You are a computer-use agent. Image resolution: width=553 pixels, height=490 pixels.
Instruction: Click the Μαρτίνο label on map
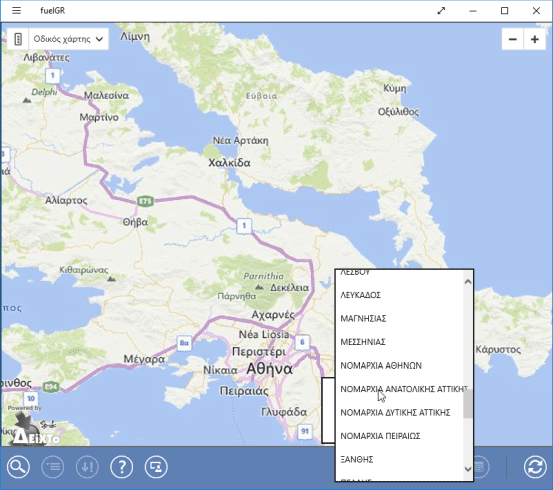99,117
